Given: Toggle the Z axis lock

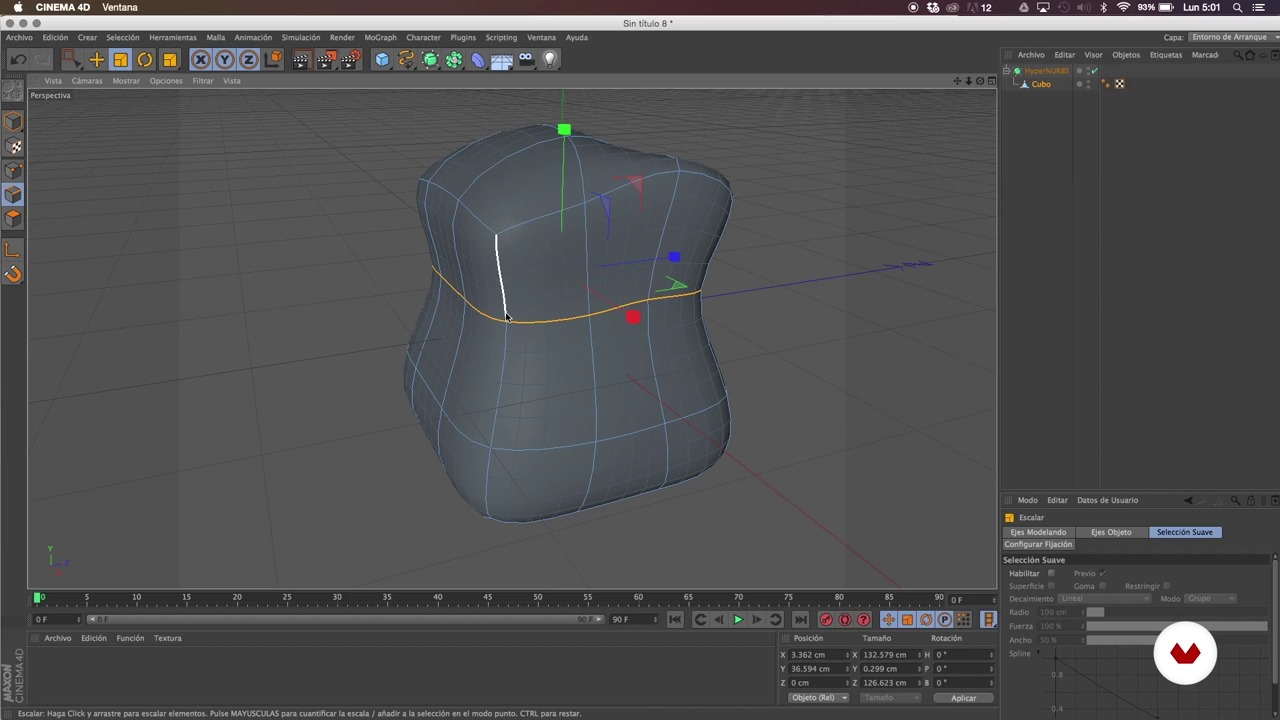Looking at the screenshot, I should tap(249, 60).
